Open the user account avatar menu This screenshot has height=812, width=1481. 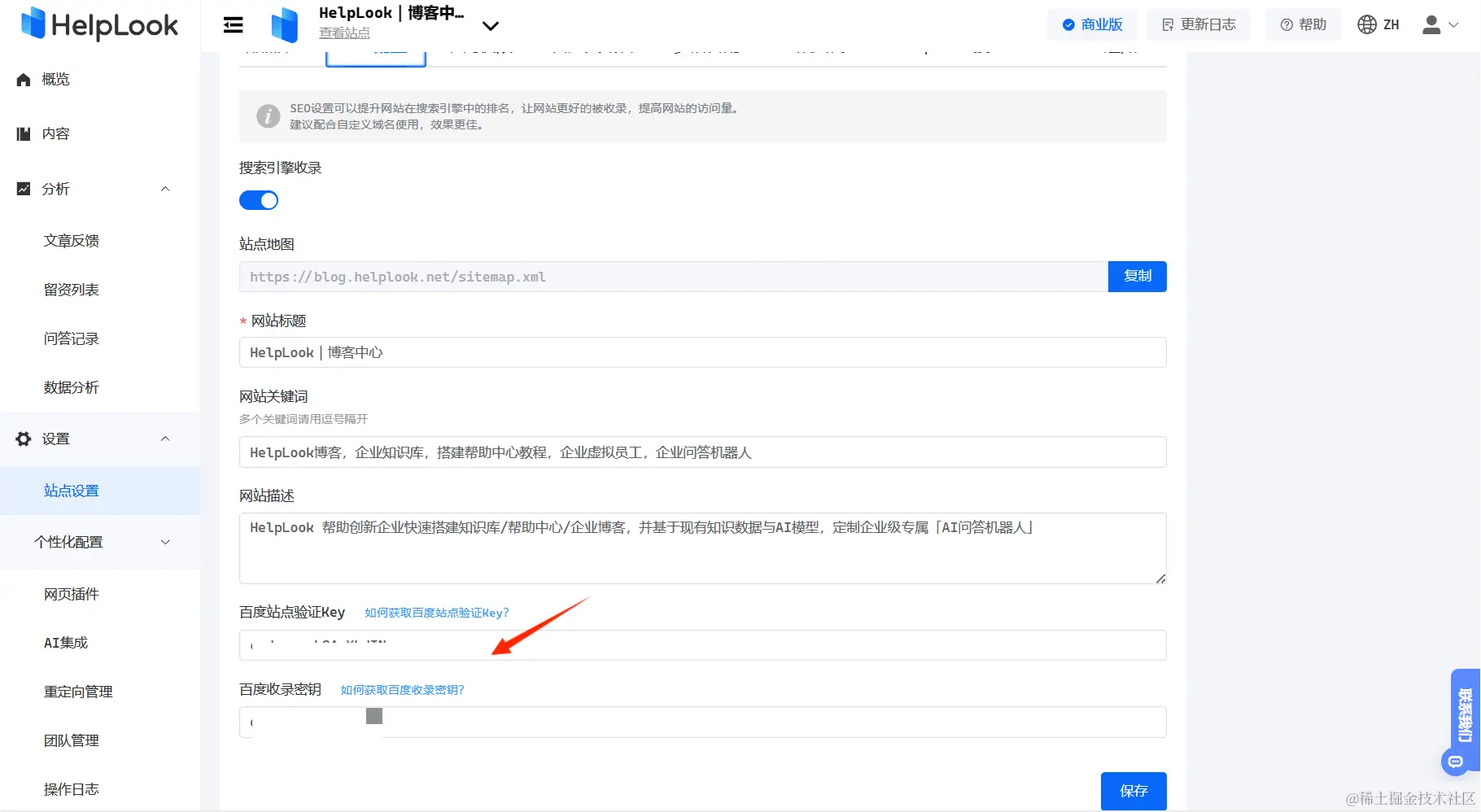pos(1440,25)
